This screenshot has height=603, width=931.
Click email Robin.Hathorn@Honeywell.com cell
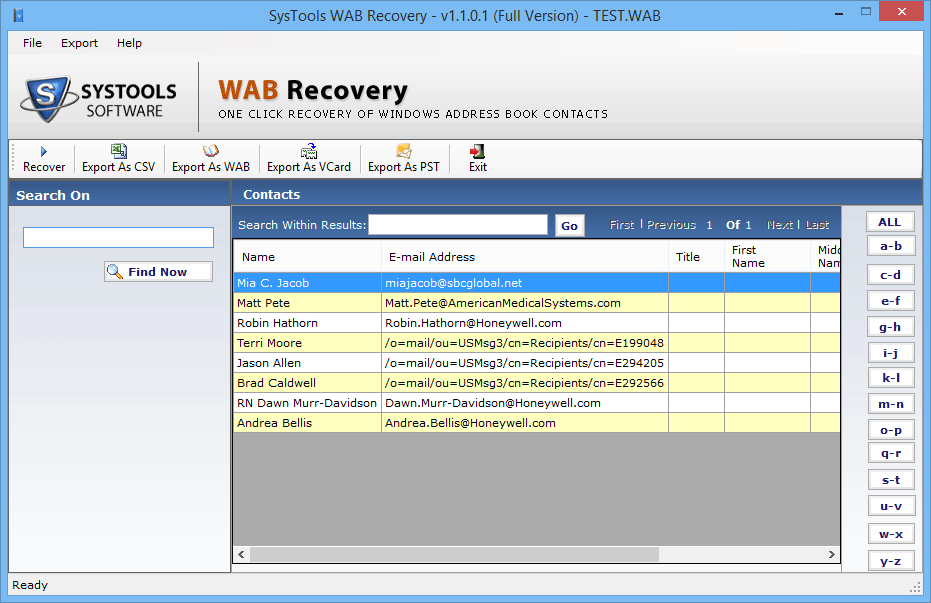[x=525, y=323]
